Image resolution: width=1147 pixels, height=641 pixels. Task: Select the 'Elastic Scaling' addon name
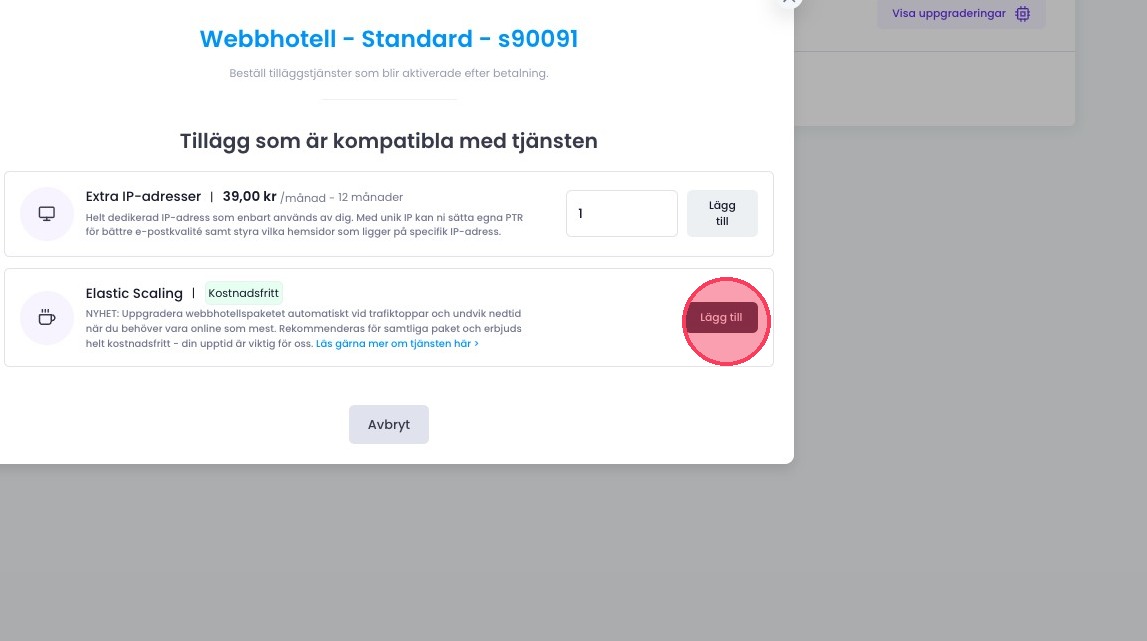tap(134, 293)
